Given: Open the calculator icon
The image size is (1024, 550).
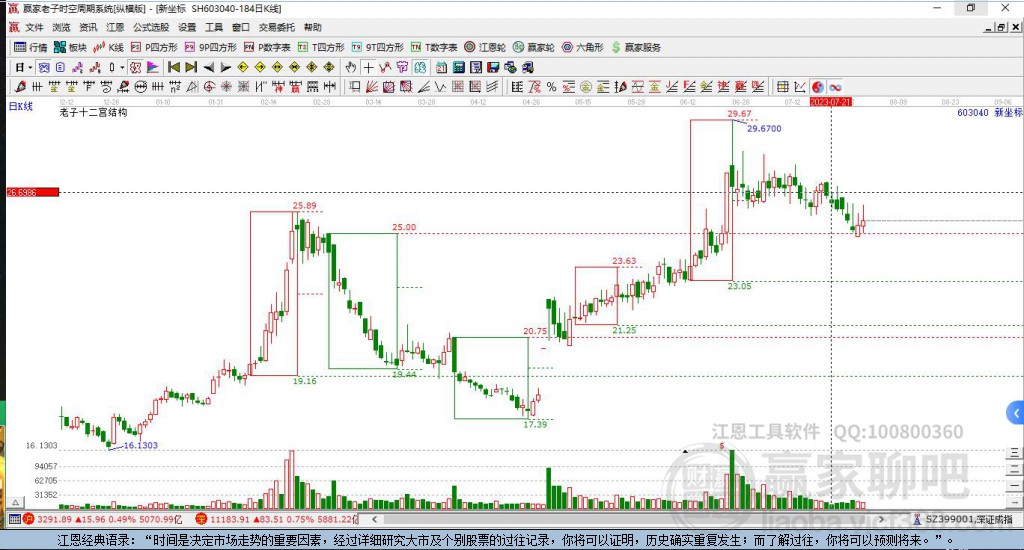Looking at the screenshot, I should click(458, 67).
